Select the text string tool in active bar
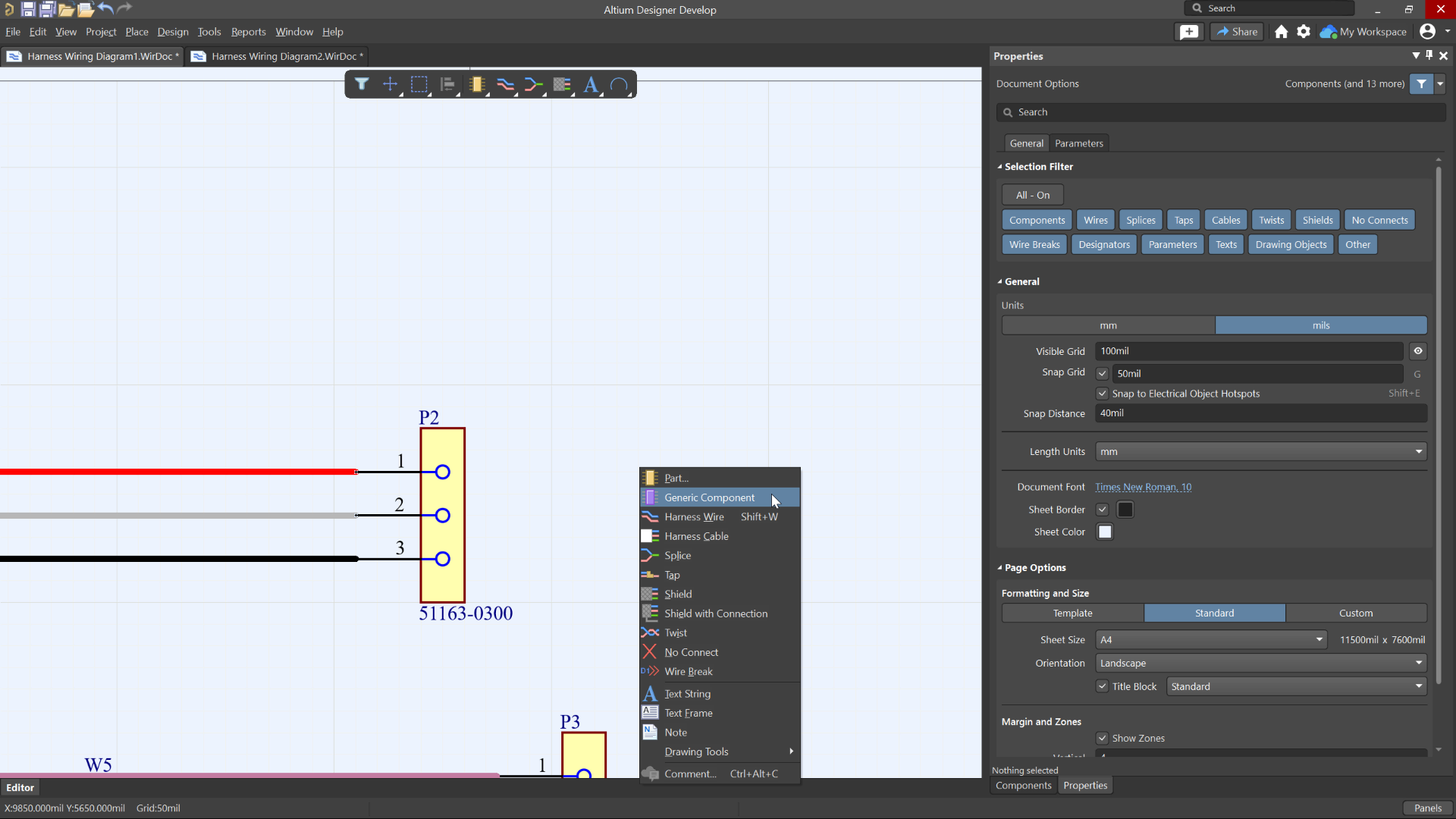This screenshot has width=1456, height=819. point(591,84)
